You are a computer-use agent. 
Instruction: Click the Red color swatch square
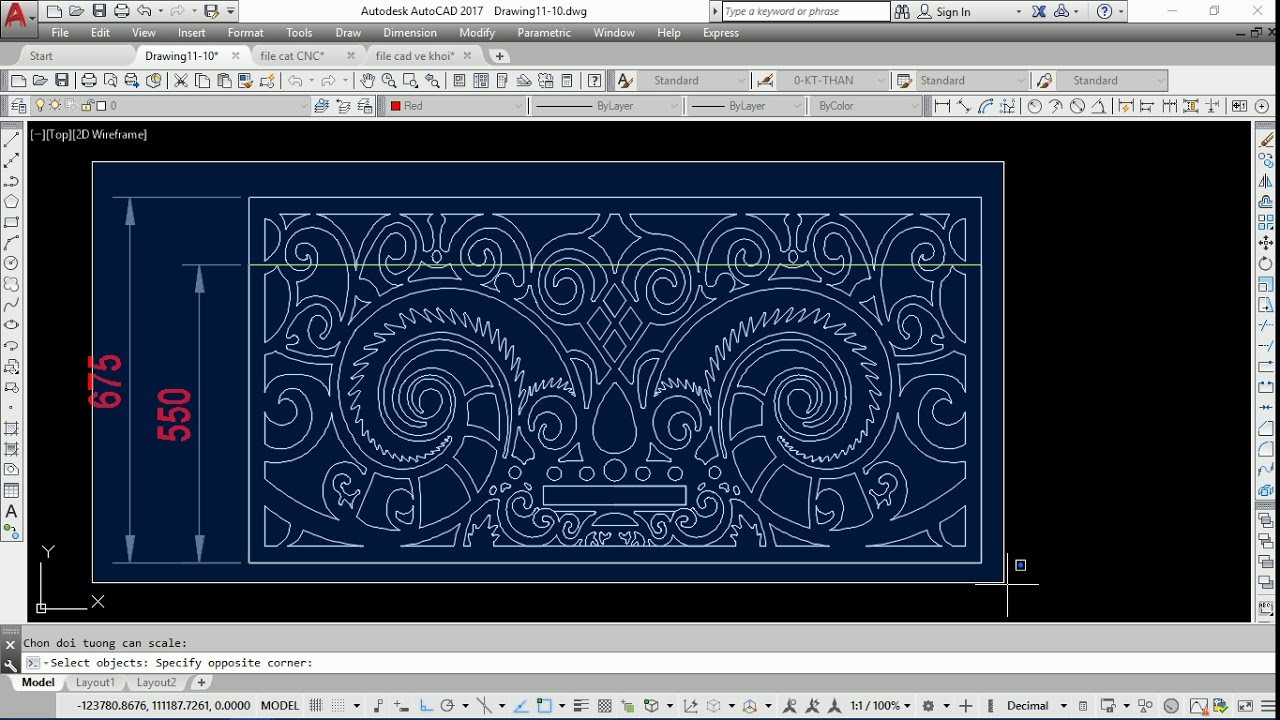click(395, 106)
